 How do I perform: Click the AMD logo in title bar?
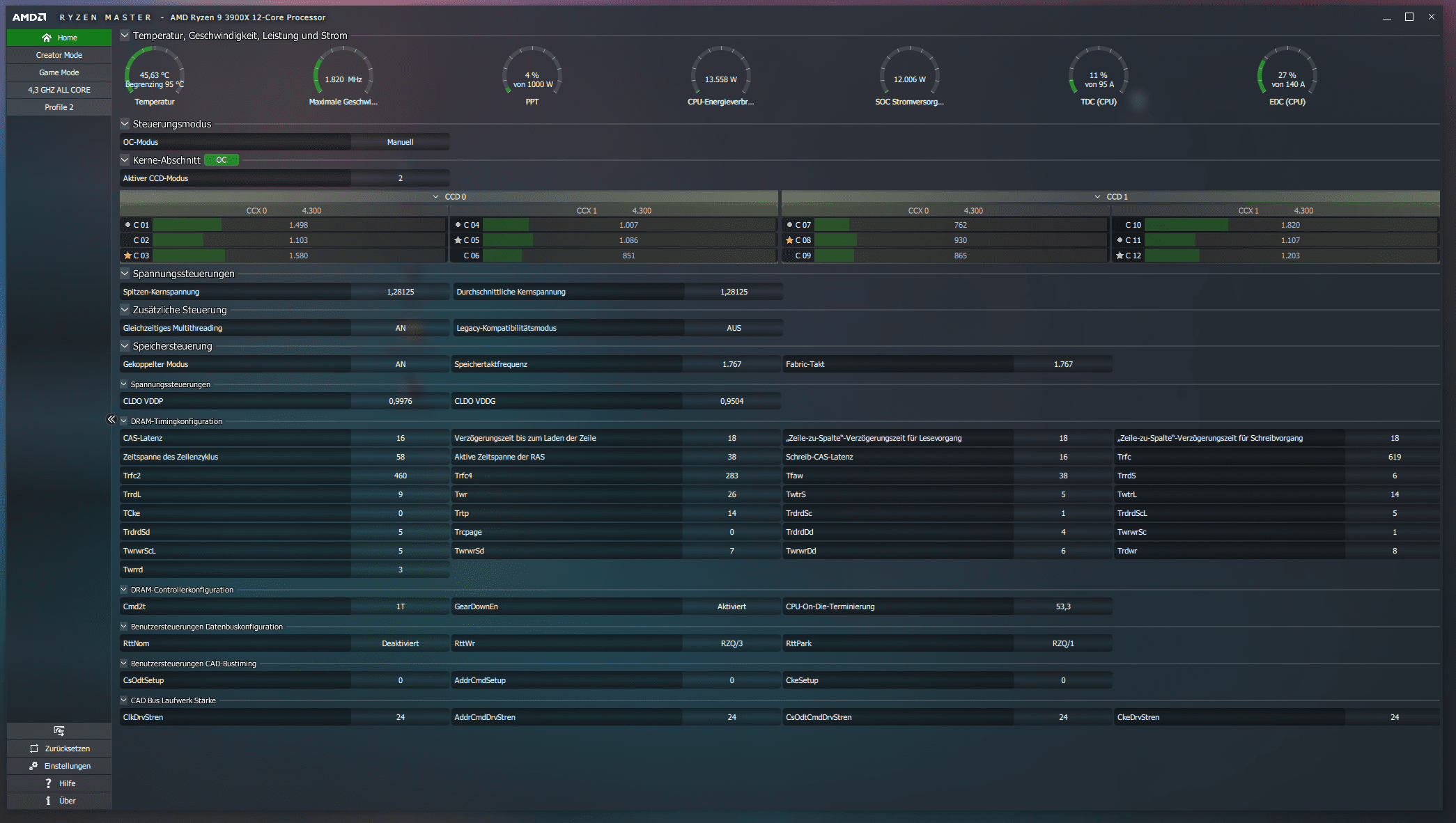coord(29,17)
